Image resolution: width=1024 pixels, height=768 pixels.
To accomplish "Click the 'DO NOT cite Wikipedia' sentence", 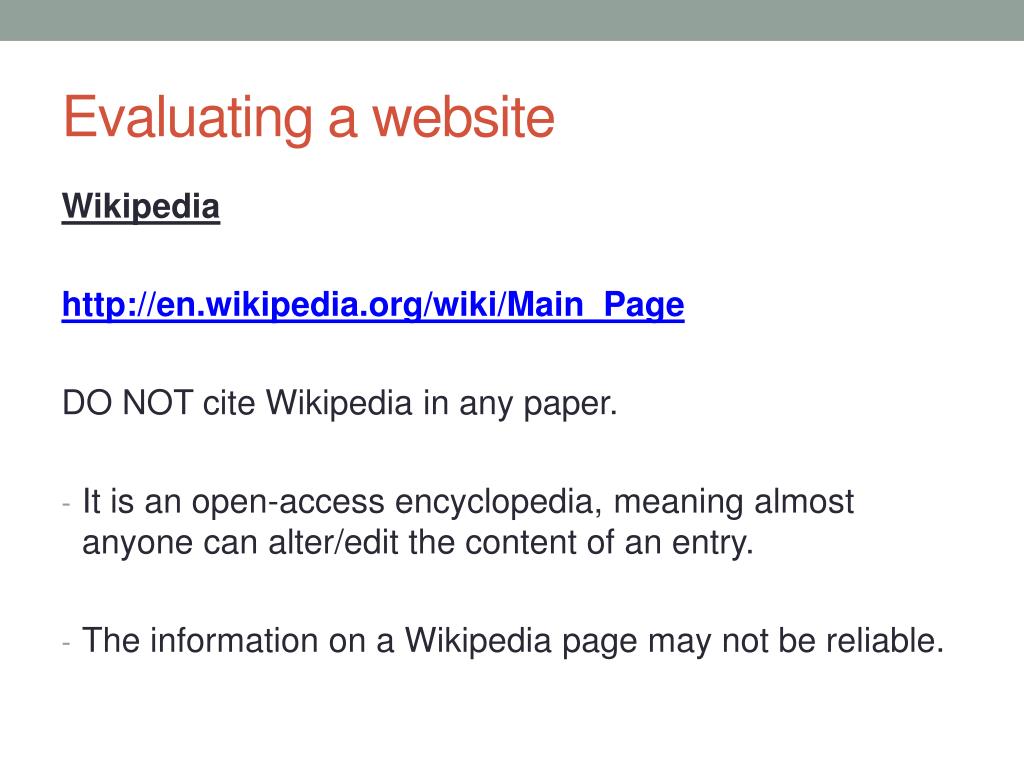I will (x=340, y=403).
